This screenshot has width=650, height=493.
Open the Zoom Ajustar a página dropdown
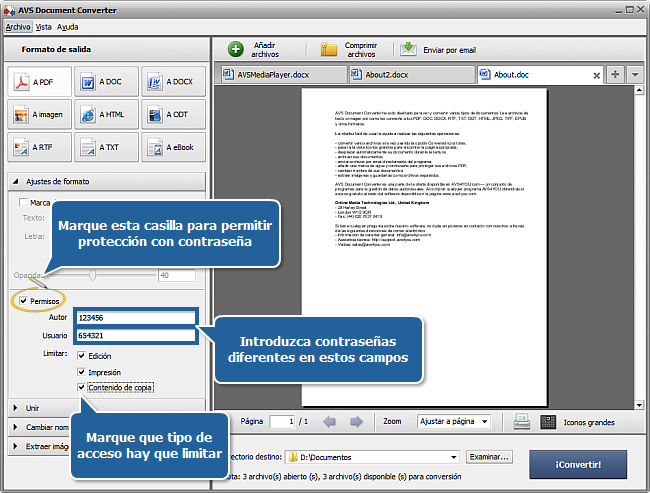coord(454,421)
